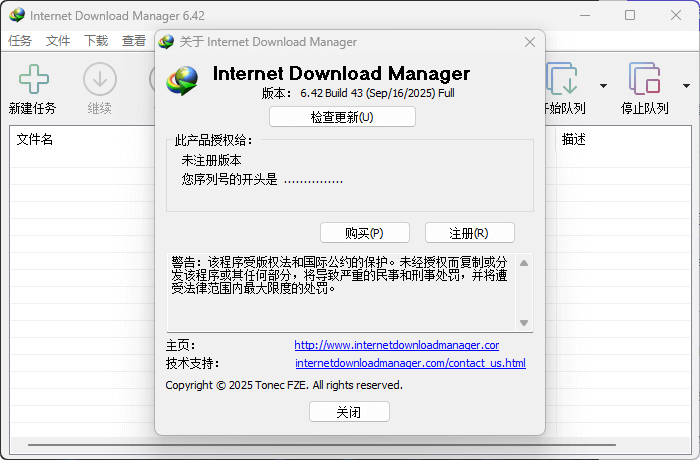Minimize the main IDM window
The image size is (700, 460).
585,15
